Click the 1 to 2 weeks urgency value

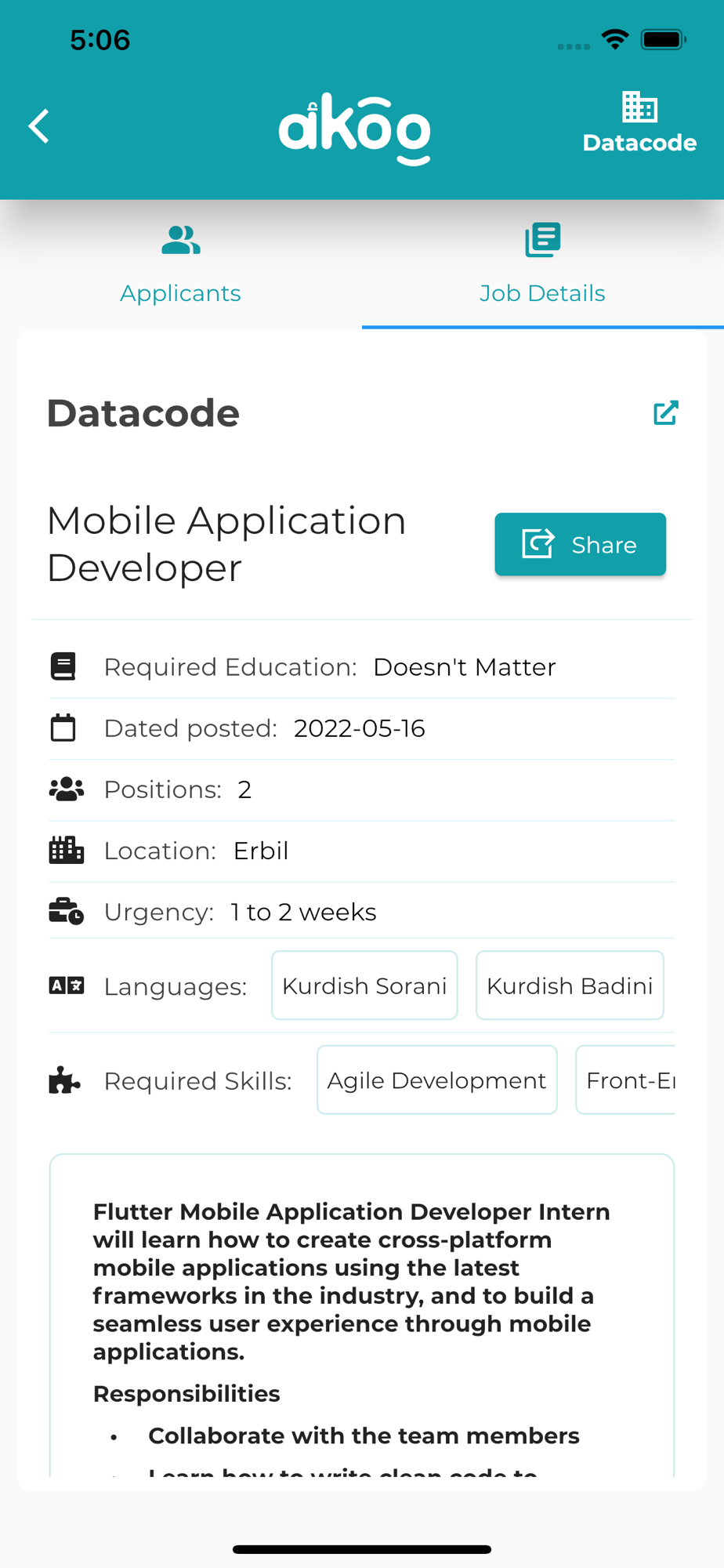point(304,912)
